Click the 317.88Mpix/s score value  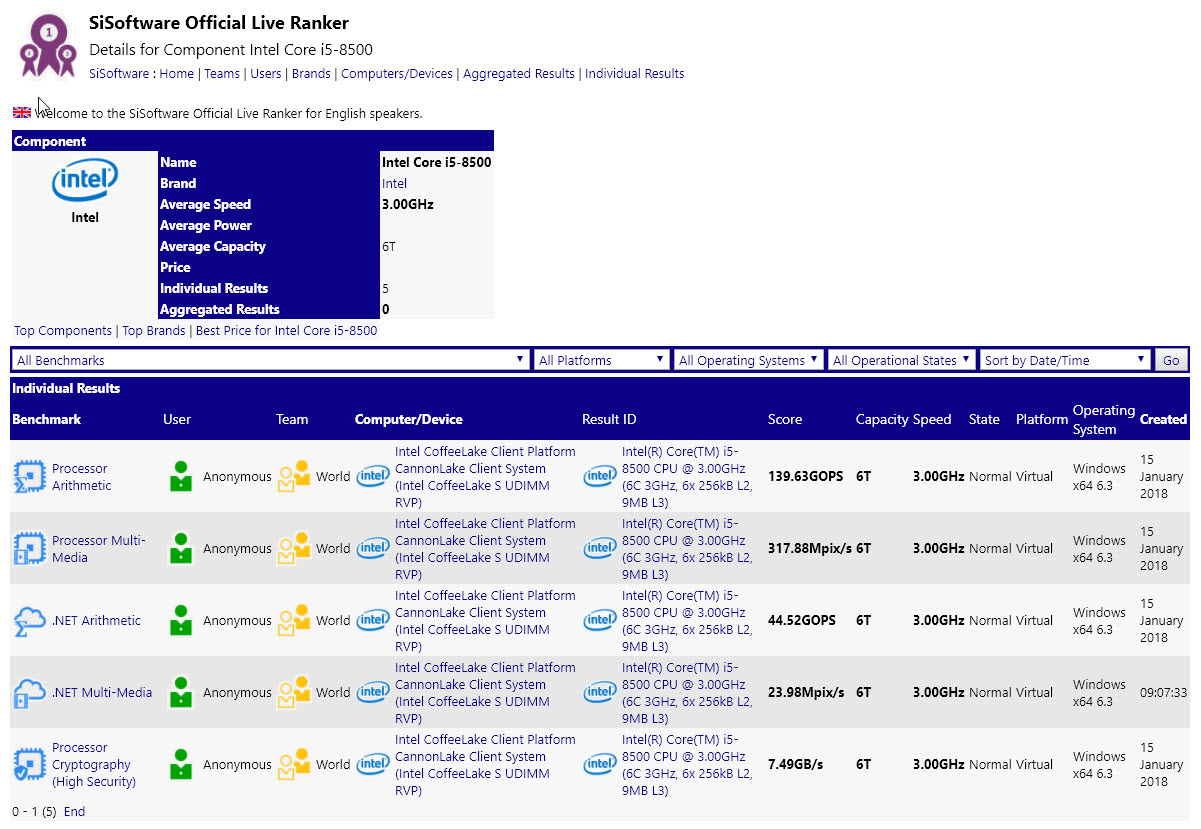(809, 549)
